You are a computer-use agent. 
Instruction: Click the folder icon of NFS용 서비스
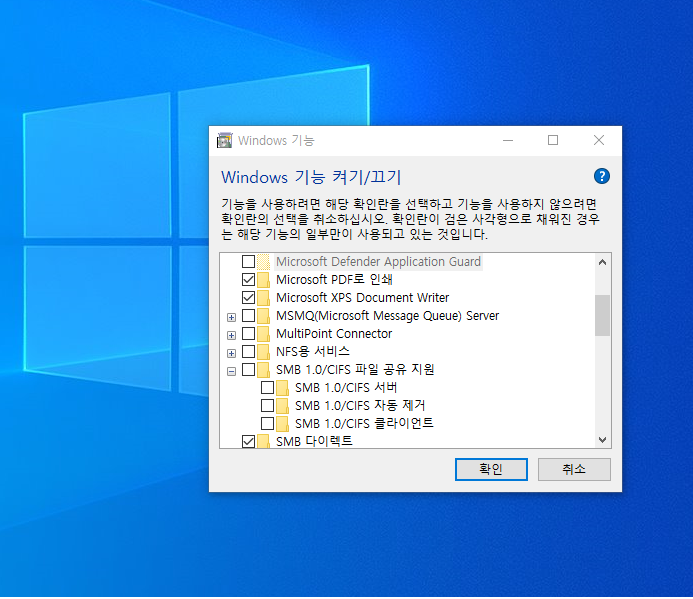tap(263, 351)
